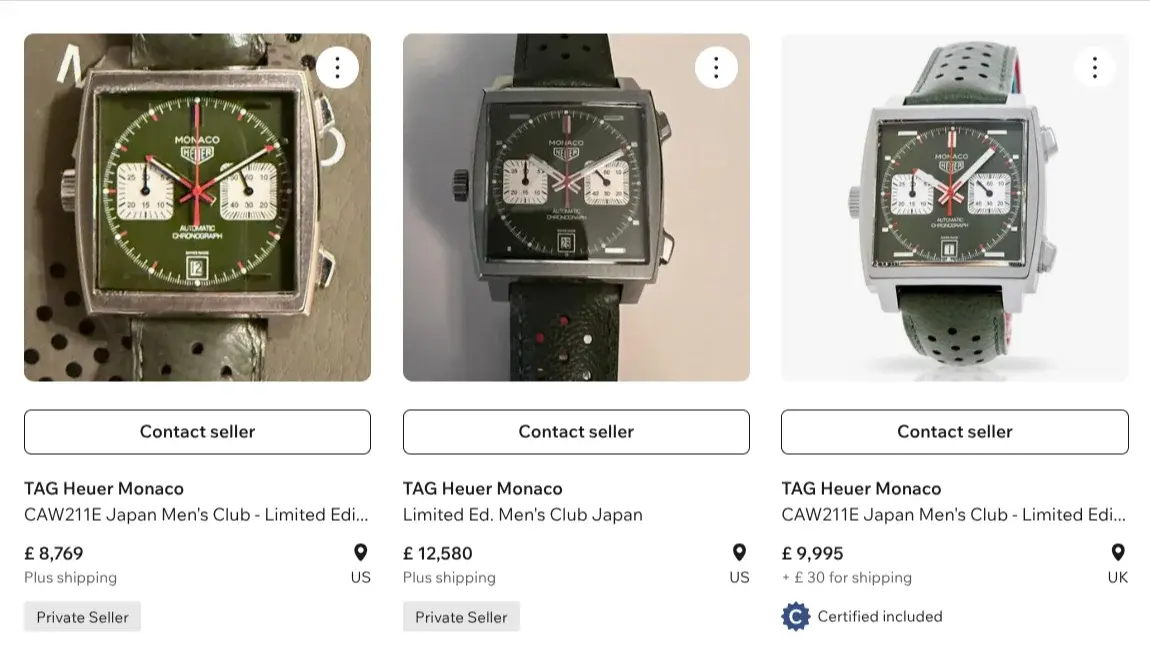This screenshot has width=1150, height=646.
Task: Open three-dot menu on the £8,769 listing
Action: click(337, 67)
